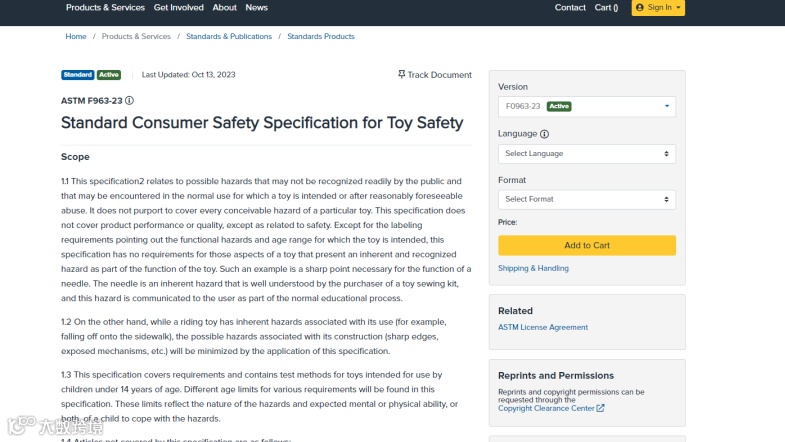The width and height of the screenshot is (785, 442).
Task: Click the Language info icon
Action: pos(545,134)
